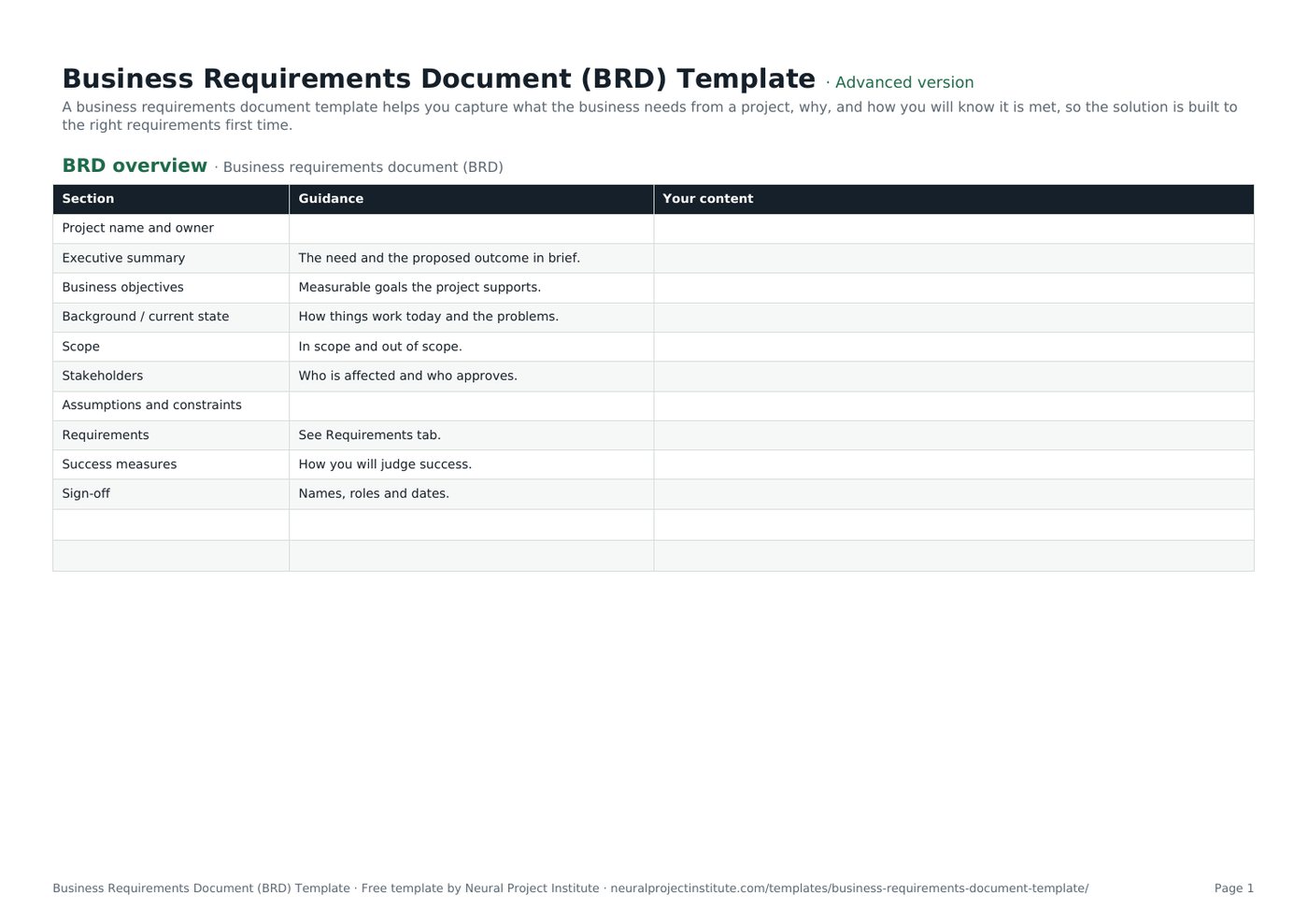
Task: Click 'How you will judge success.'
Action: click(x=385, y=464)
